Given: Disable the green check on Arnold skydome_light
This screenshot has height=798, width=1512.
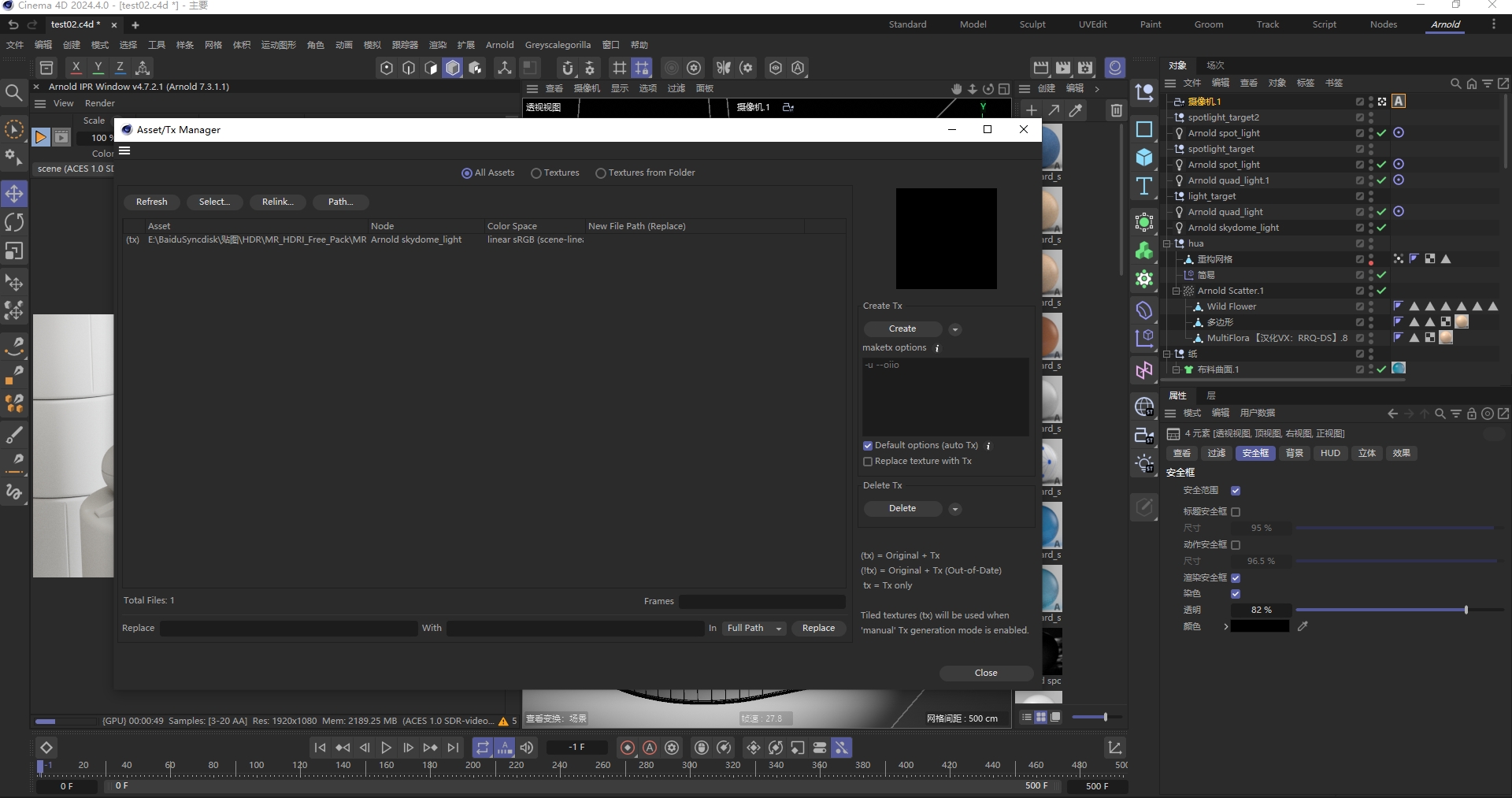Looking at the screenshot, I should [x=1381, y=228].
